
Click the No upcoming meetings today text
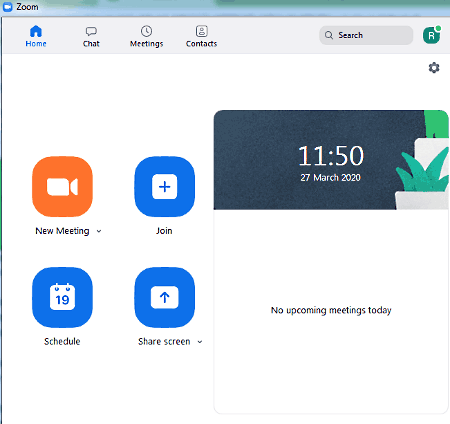tap(331, 310)
